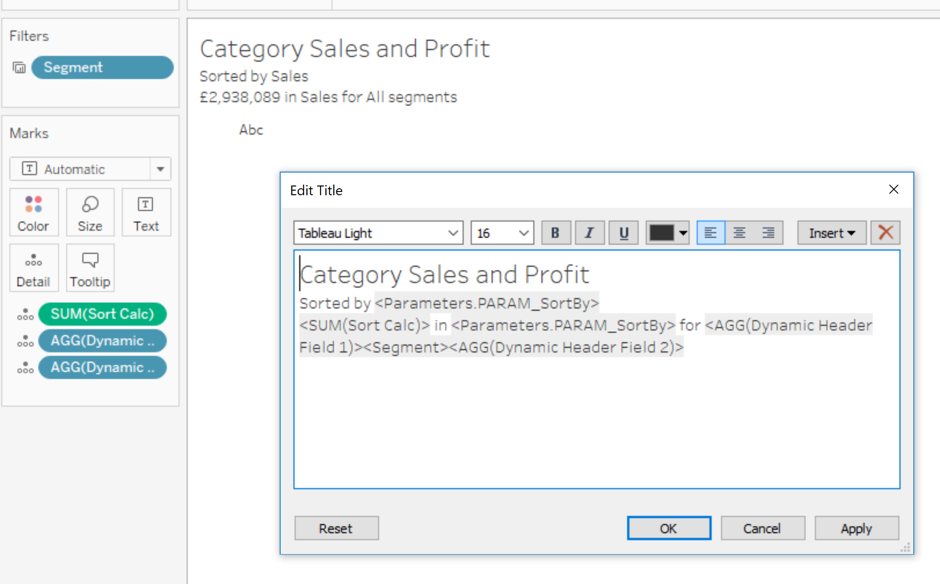Toggle italic formatting on the title

click(589, 232)
